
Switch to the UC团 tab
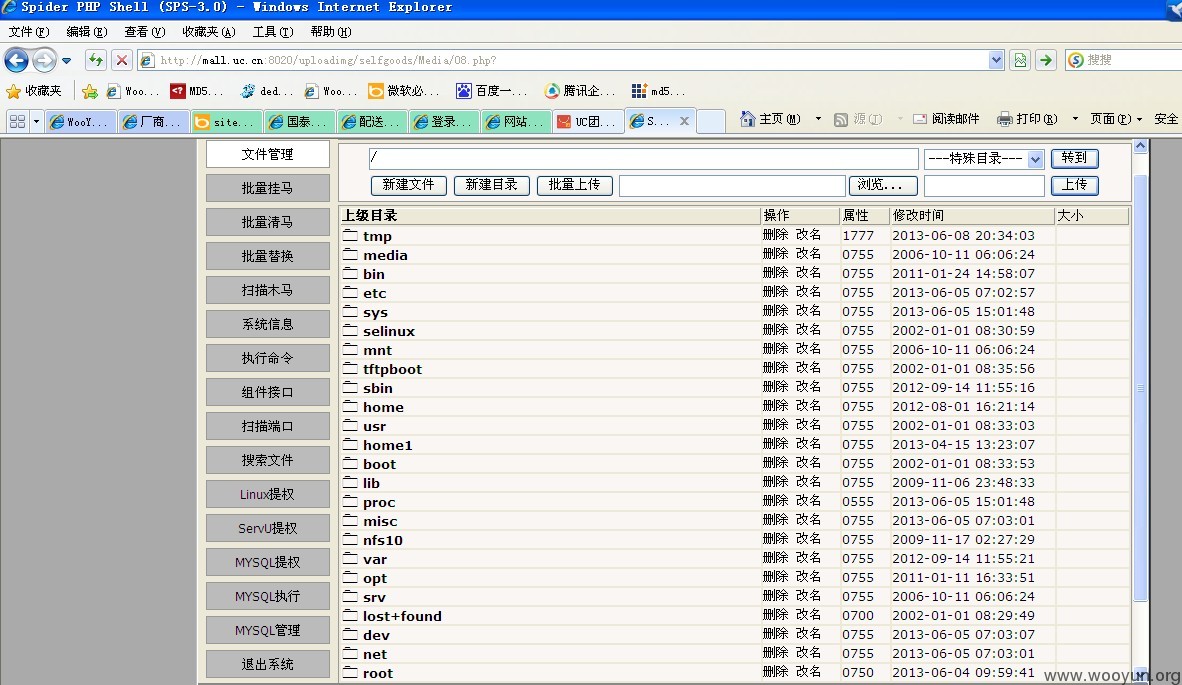(589, 121)
